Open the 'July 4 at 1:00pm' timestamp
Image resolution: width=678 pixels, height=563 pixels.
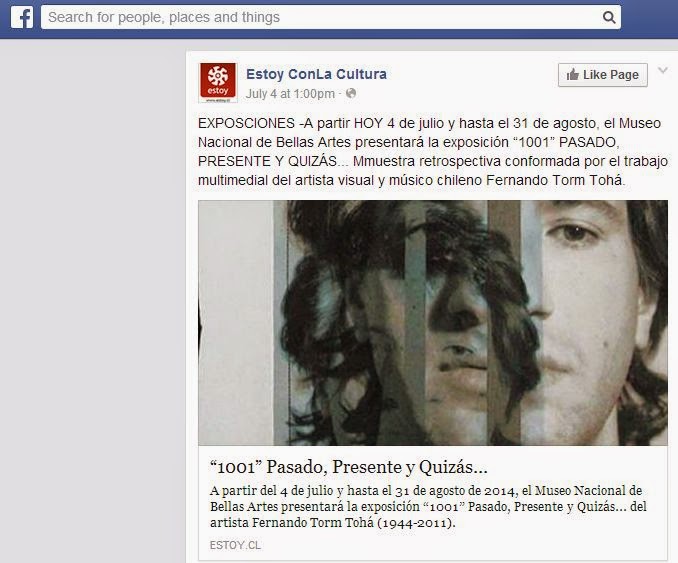(290, 94)
